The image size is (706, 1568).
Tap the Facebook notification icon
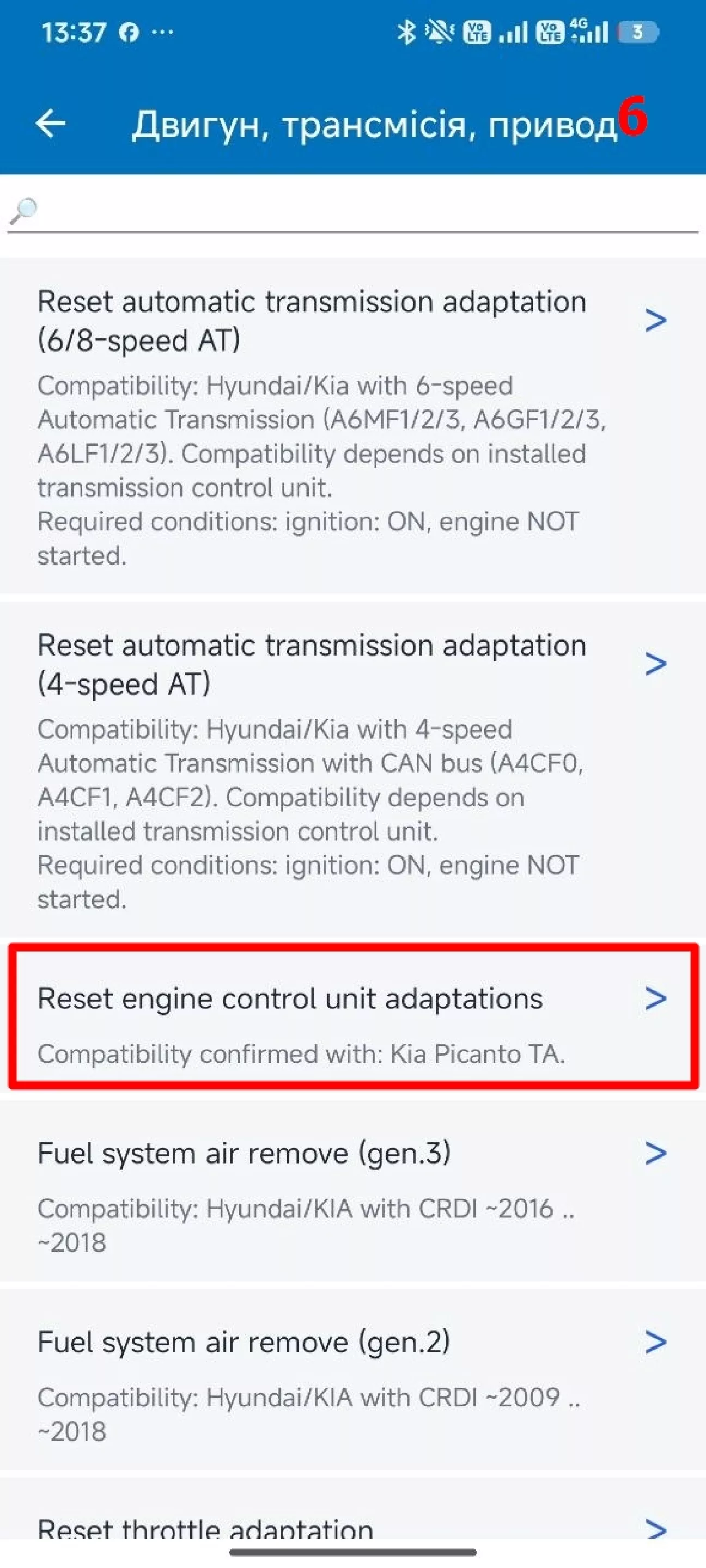[129, 32]
